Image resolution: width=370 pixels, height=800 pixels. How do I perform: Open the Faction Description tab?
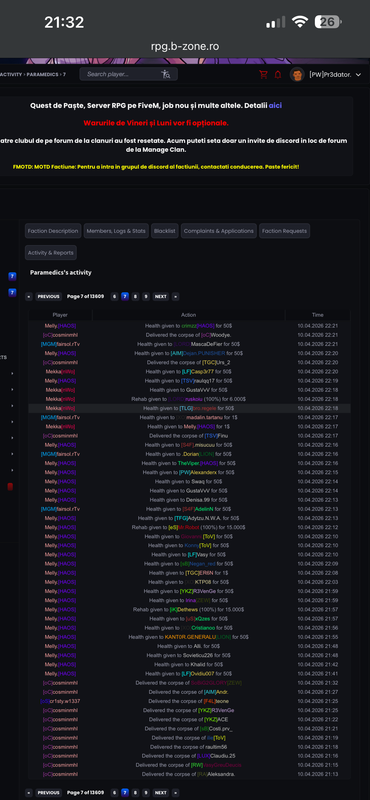coord(53,231)
